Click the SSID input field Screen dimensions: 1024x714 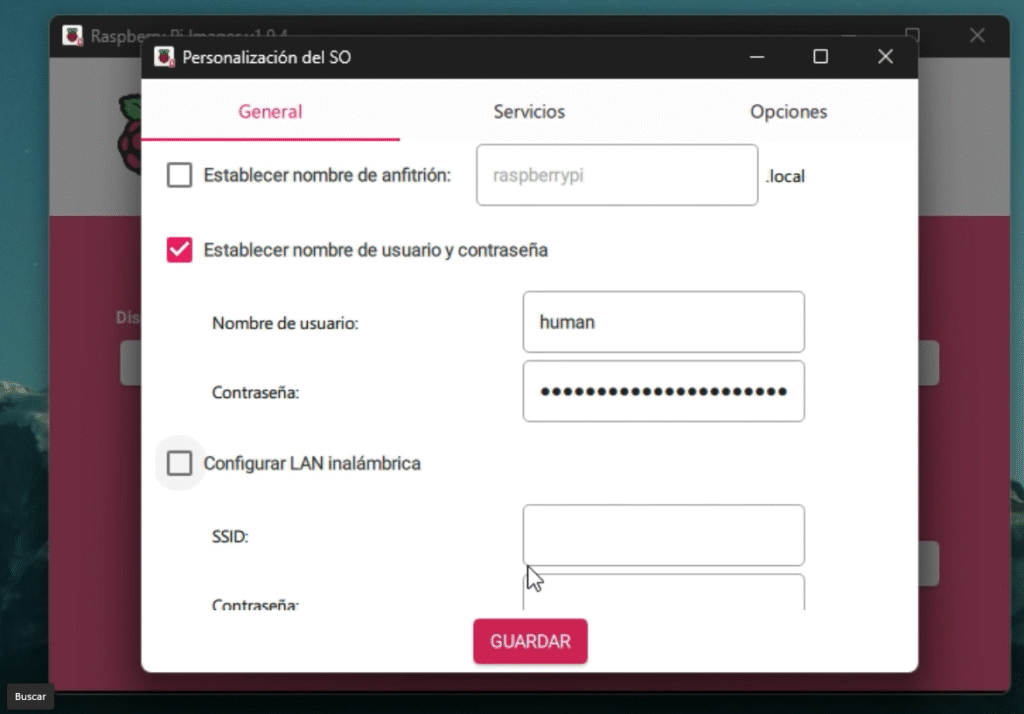(664, 535)
